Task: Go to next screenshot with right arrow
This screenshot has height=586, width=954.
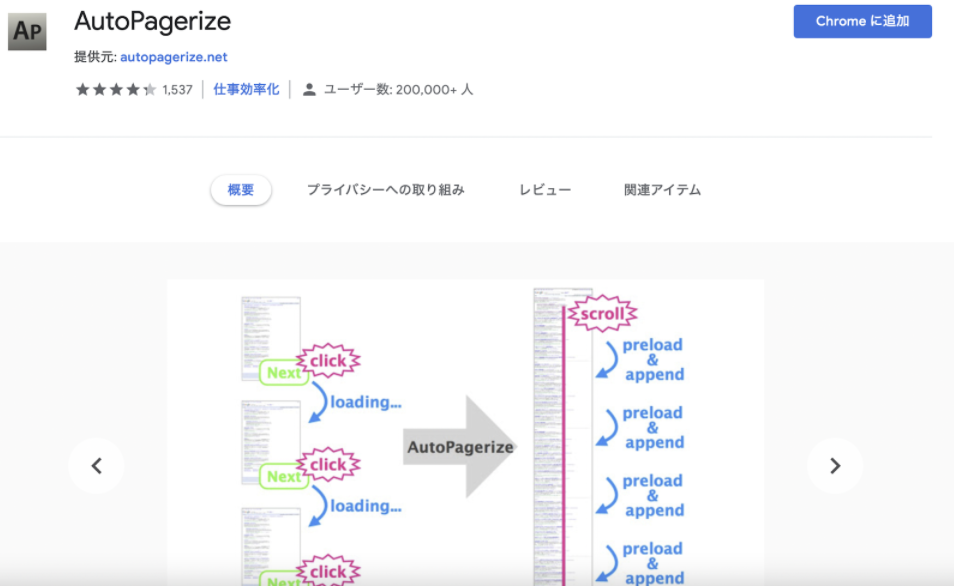Action: click(835, 466)
